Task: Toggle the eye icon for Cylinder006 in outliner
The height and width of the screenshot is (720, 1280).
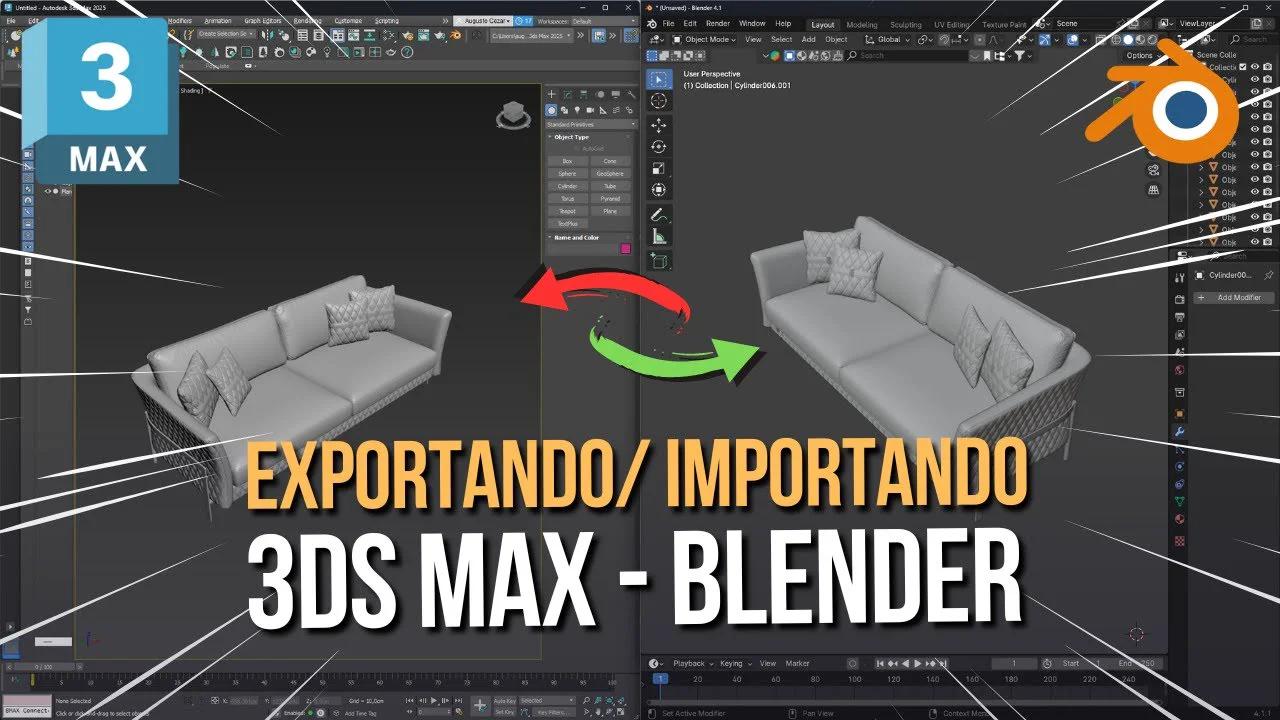Action: click(x=1255, y=79)
